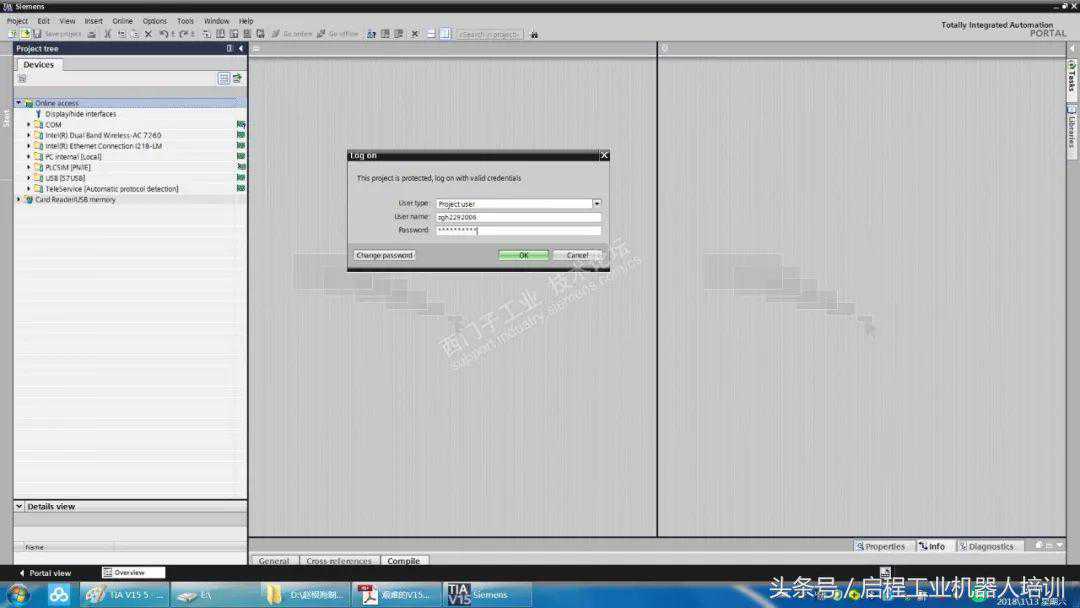1080x608 pixels.
Task: Click the Save project toolbar icon
Action: pos(38,34)
